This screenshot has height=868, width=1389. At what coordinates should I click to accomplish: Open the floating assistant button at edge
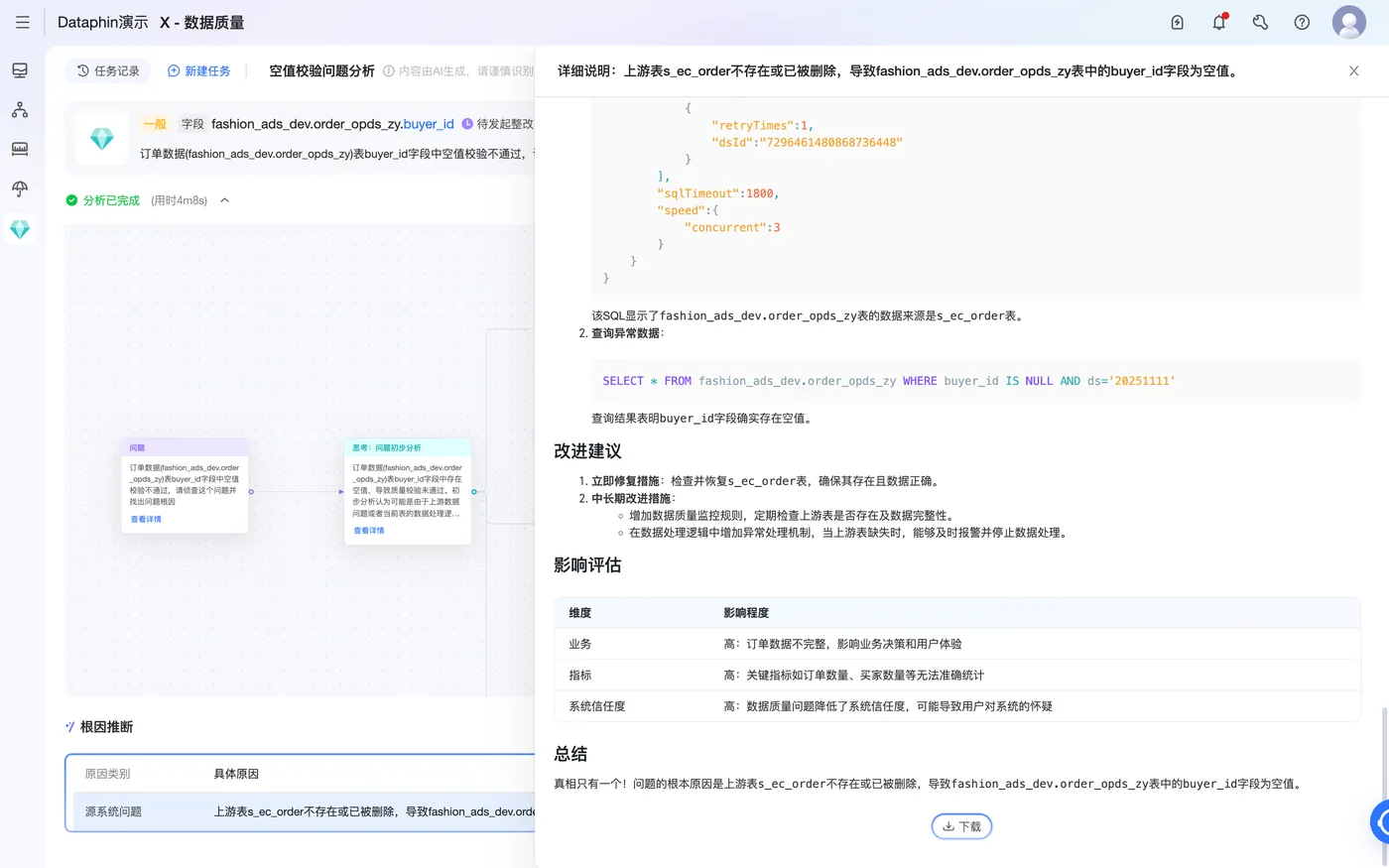[x=1380, y=821]
